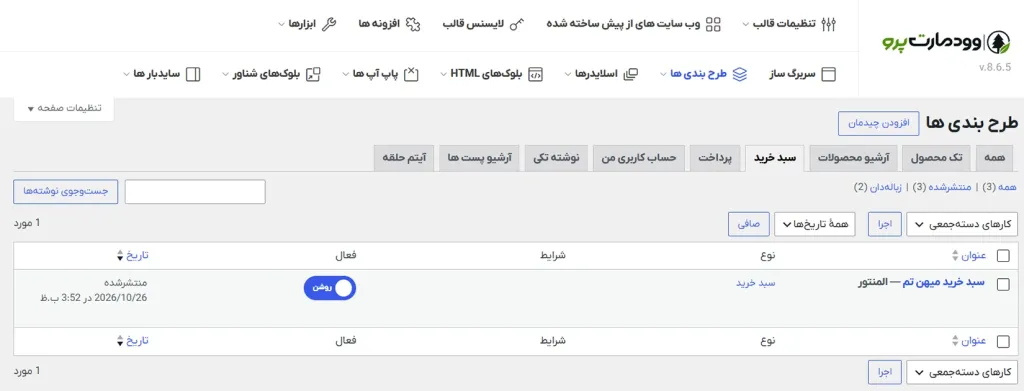Check the سبد خرید میهن تم row checkbox
Viewport: 1024px width, 391px height.
(x=1002, y=284)
